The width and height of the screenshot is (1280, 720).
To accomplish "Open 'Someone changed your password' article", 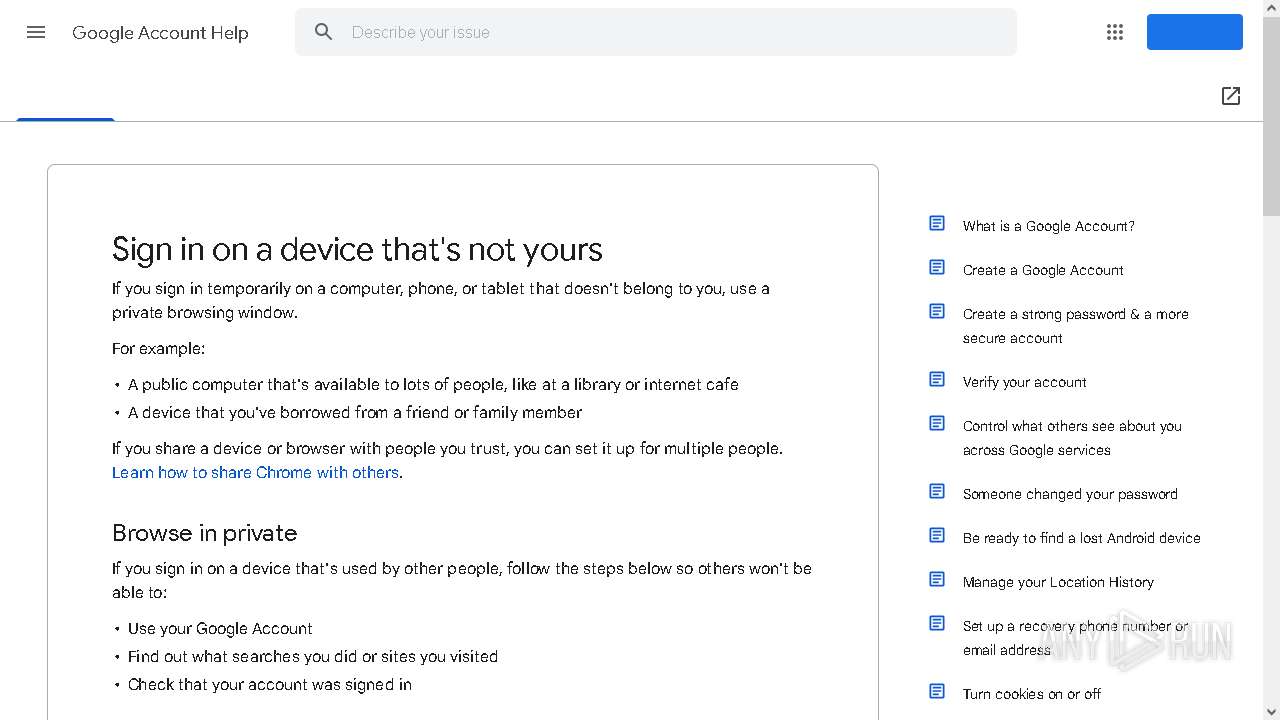I will [1070, 494].
